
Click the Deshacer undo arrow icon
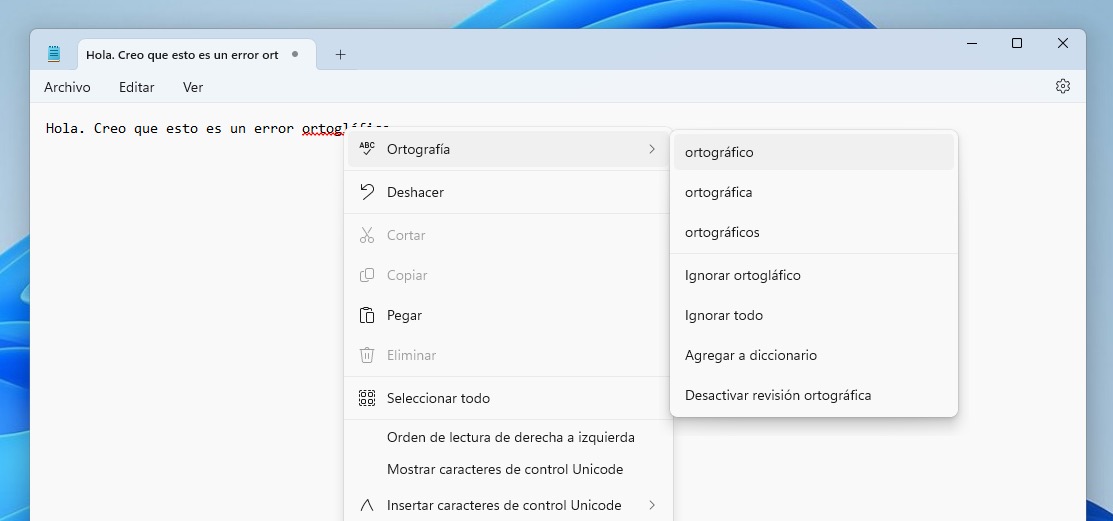coord(367,192)
